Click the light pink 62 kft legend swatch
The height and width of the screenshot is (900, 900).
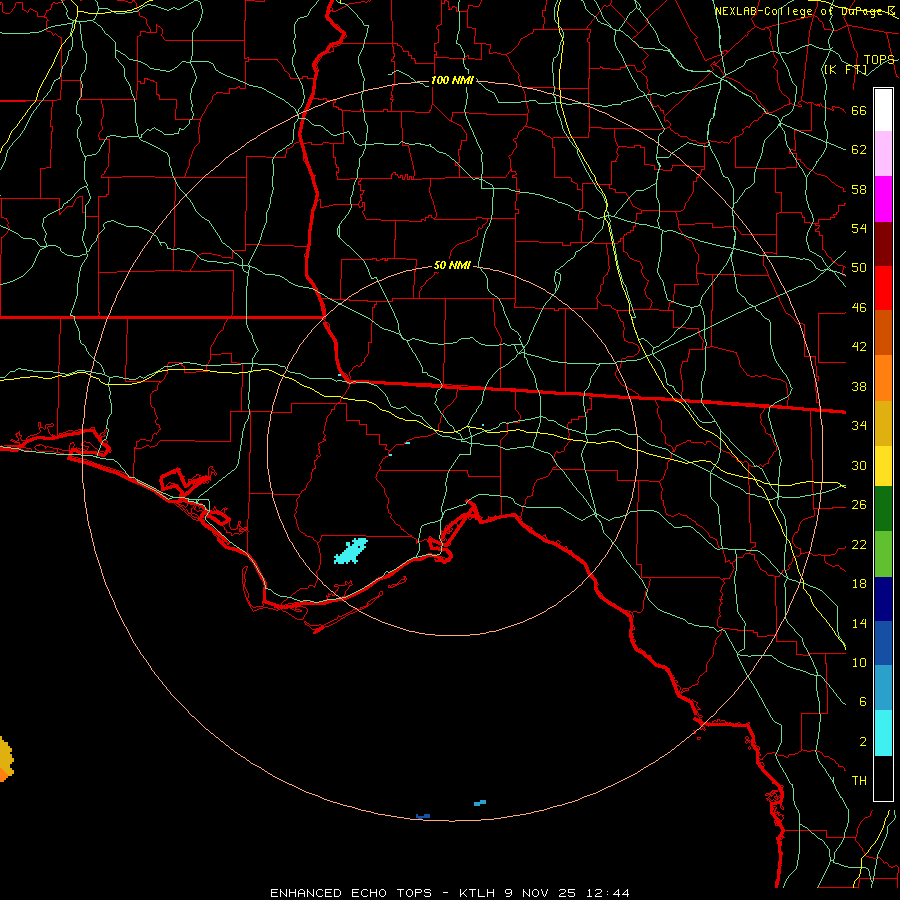883,153
